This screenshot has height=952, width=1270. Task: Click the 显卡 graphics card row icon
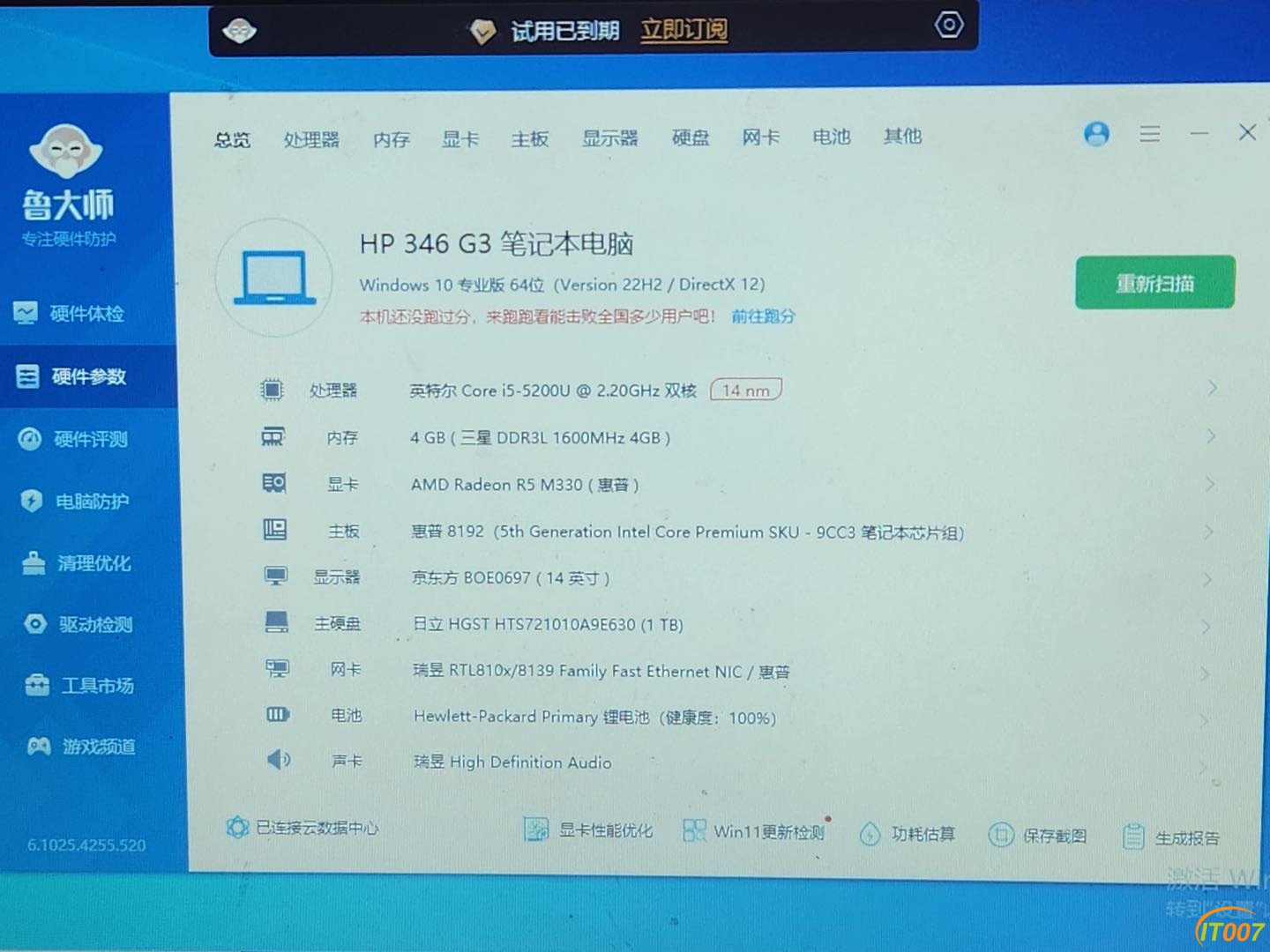coord(274,483)
